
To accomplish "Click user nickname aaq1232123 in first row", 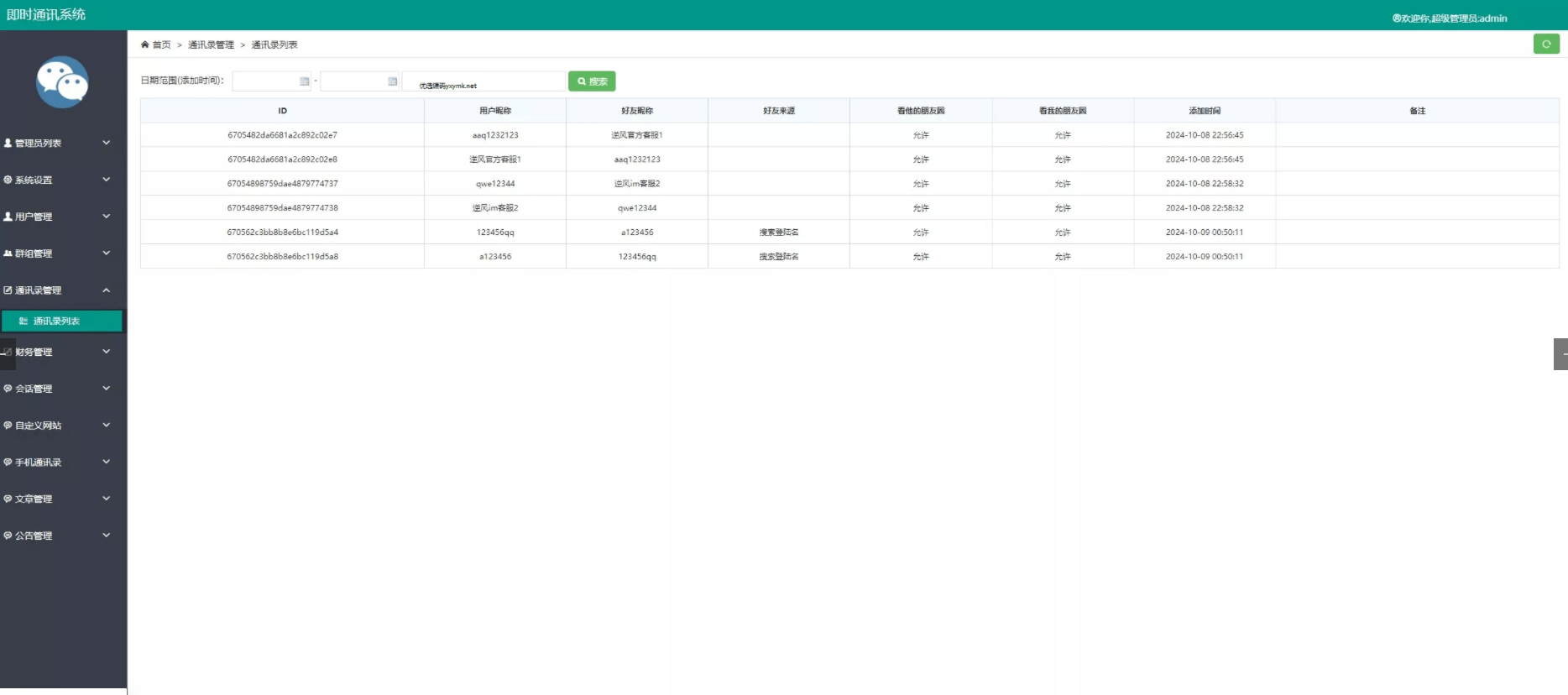I will (x=495, y=135).
